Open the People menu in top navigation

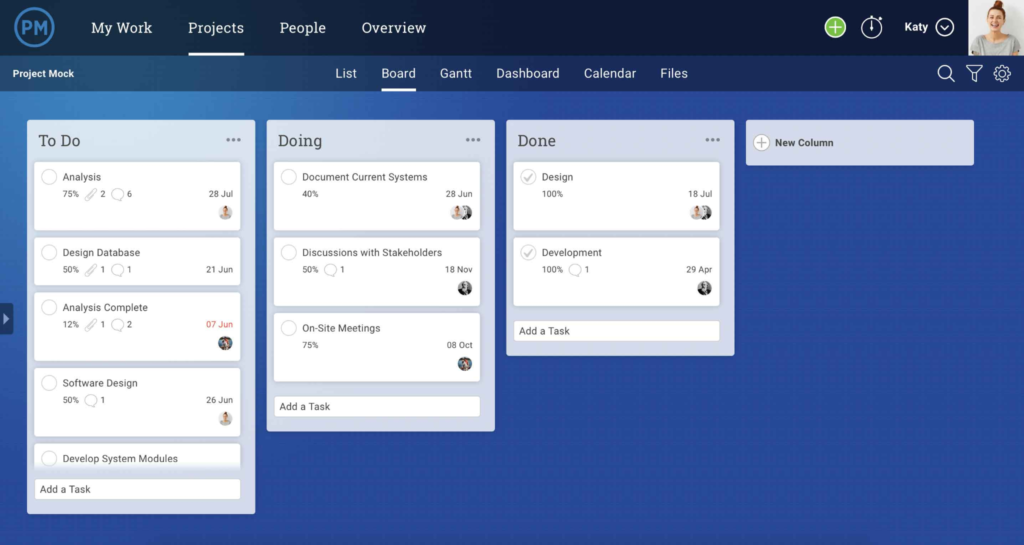coord(302,28)
